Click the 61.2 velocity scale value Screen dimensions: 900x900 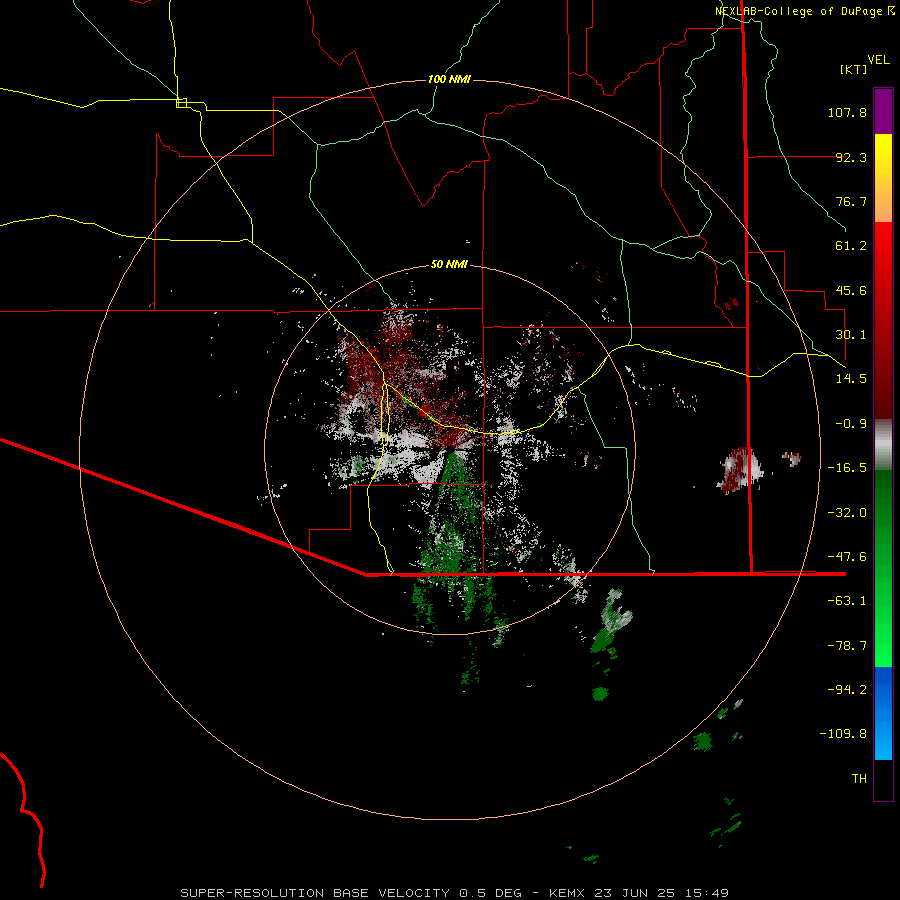(851, 246)
